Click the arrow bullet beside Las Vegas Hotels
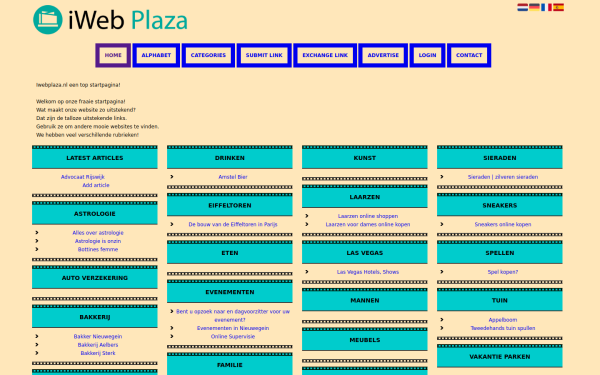The height and width of the screenshot is (375, 600). point(307,272)
